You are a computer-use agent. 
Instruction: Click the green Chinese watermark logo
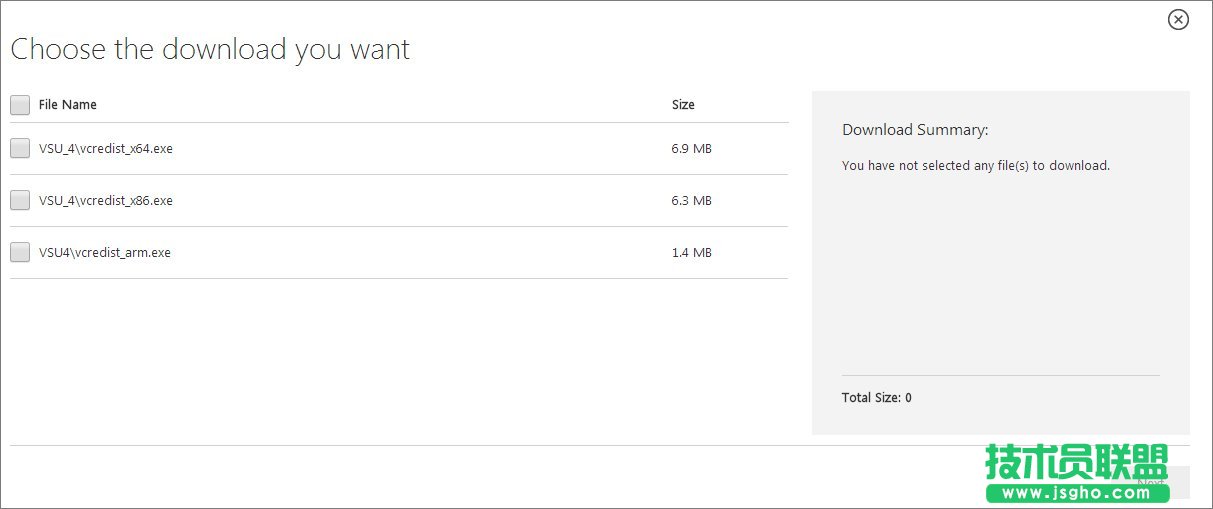point(1076,461)
